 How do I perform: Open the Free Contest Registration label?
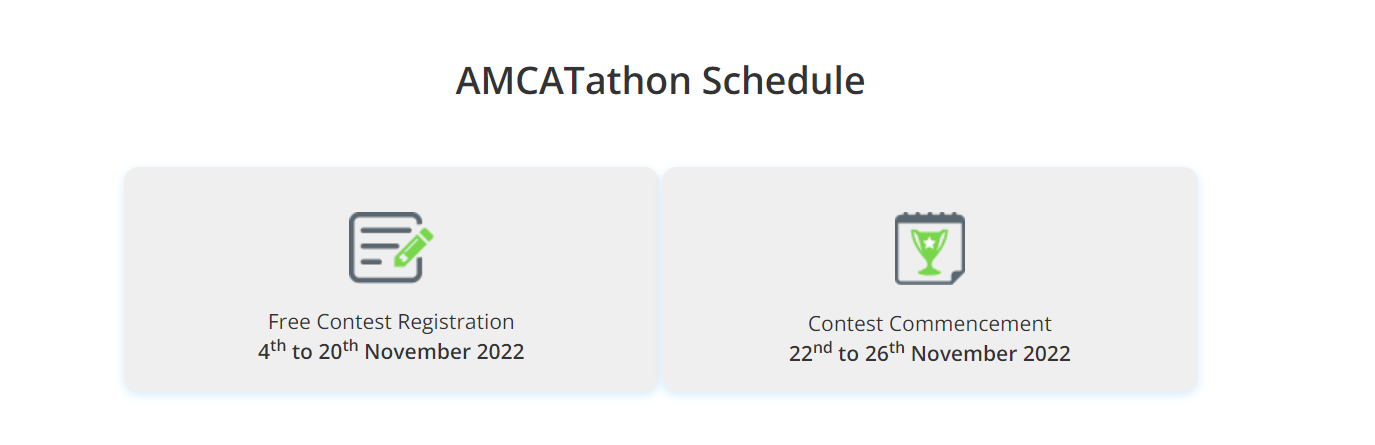tap(391, 322)
